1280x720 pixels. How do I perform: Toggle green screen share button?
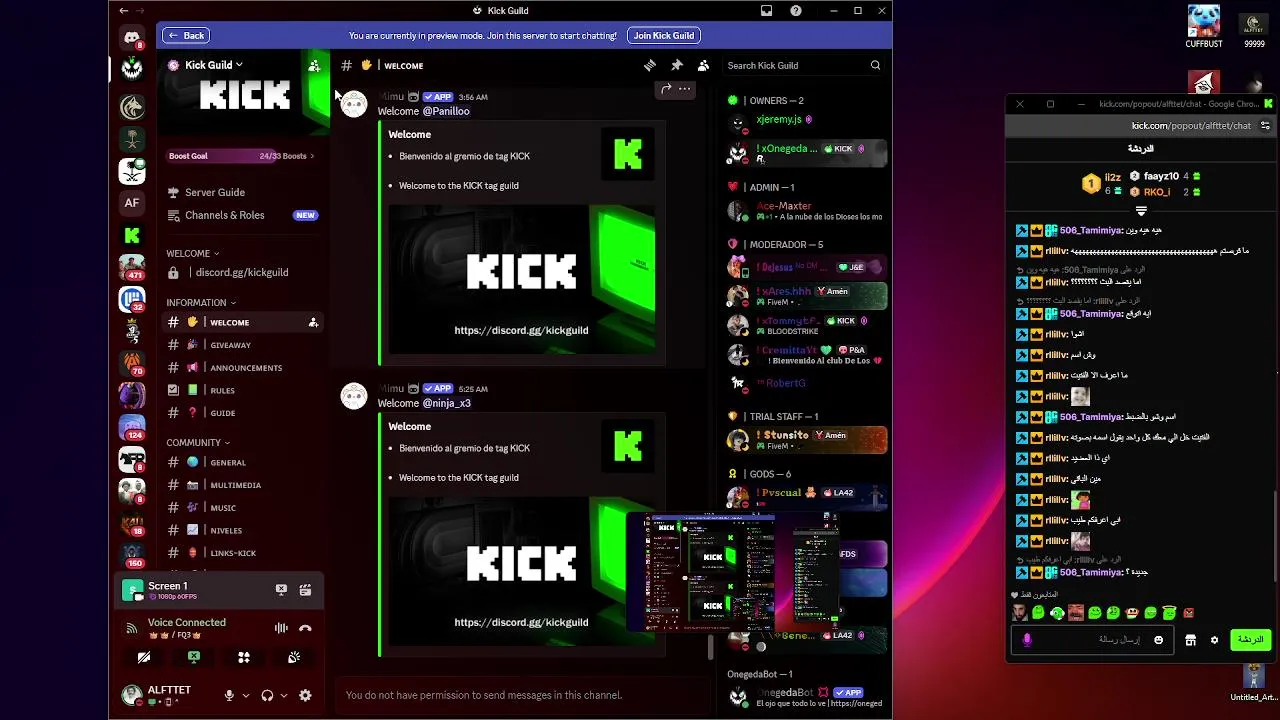click(x=194, y=657)
